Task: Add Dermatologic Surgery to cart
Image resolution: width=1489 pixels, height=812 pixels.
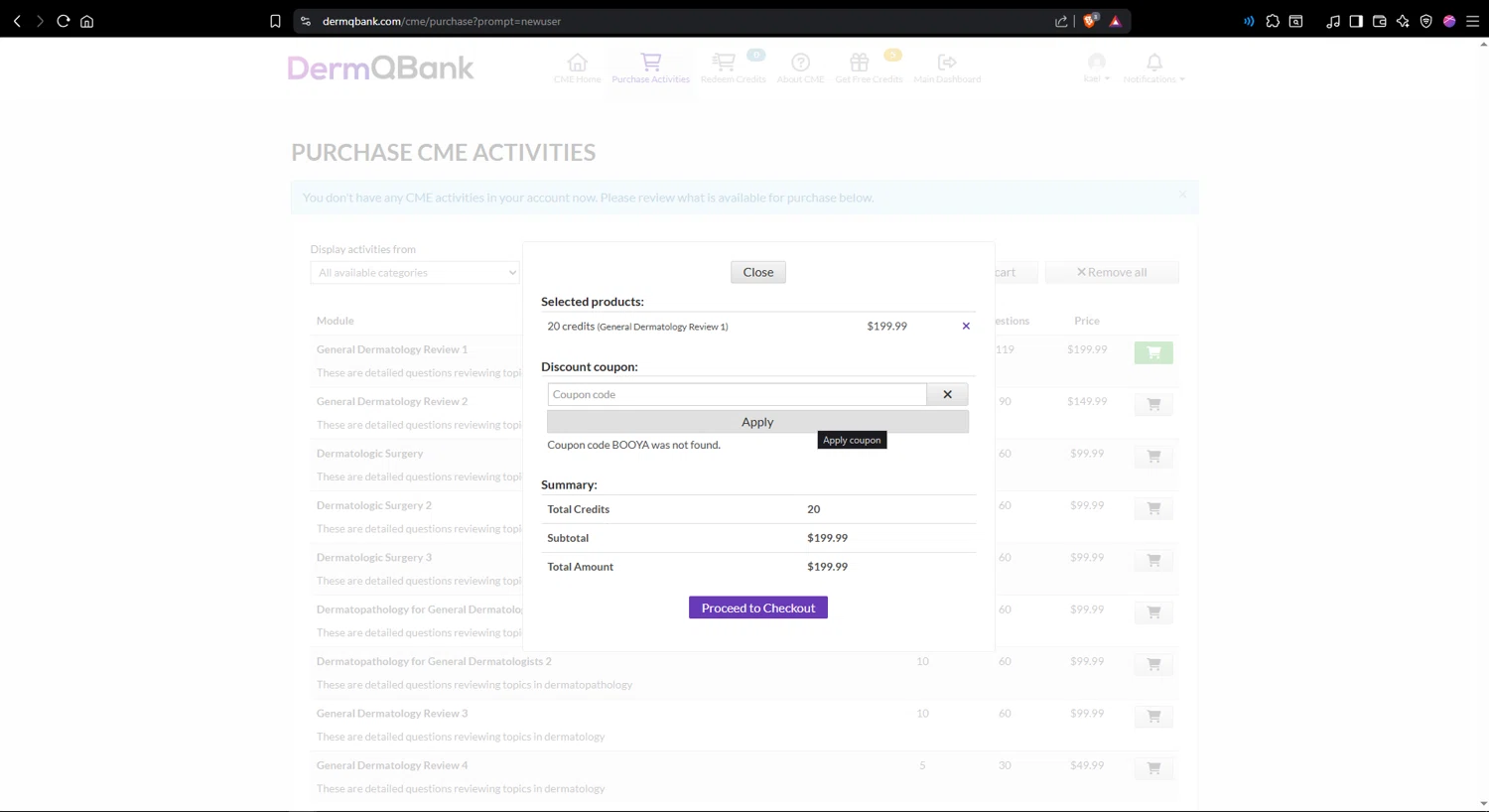Action: [x=1153, y=457]
